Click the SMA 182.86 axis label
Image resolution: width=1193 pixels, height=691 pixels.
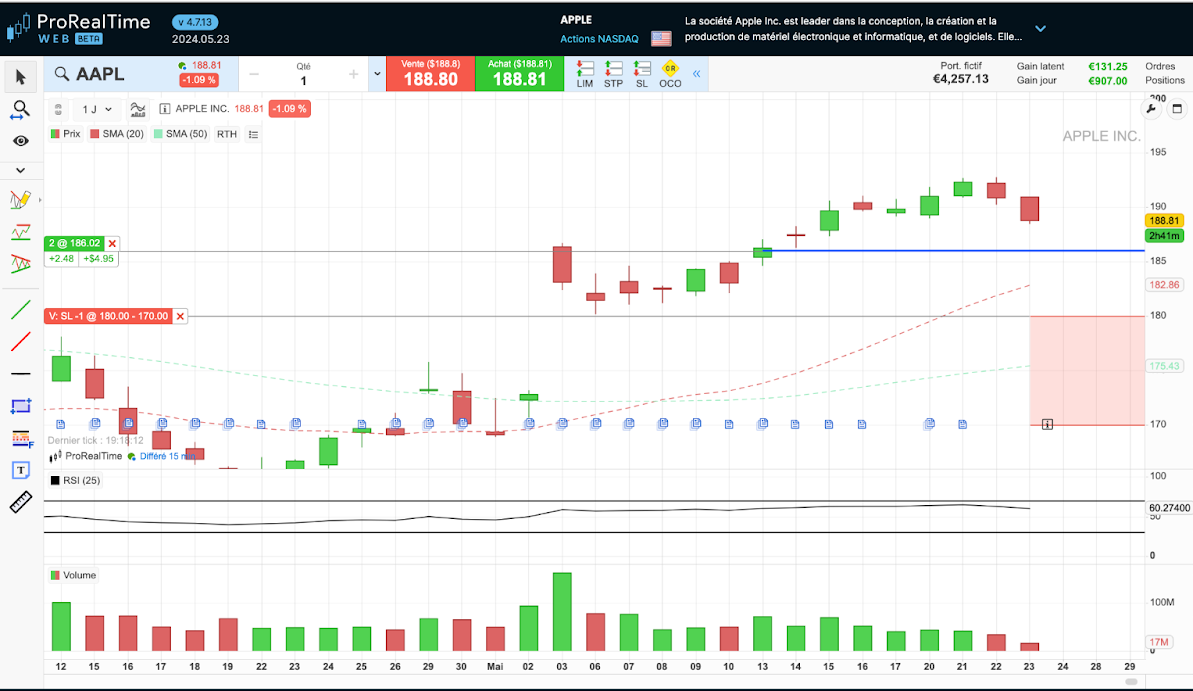coord(1164,285)
